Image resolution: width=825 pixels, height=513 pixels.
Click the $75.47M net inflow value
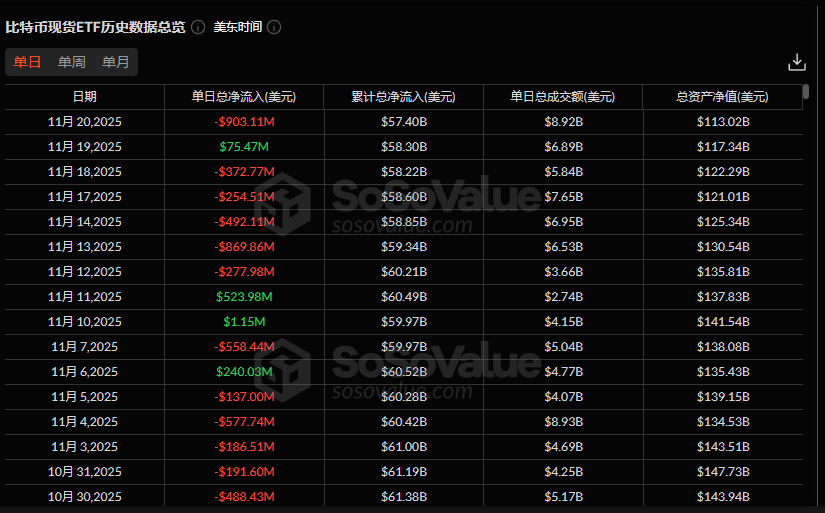pos(244,147)
